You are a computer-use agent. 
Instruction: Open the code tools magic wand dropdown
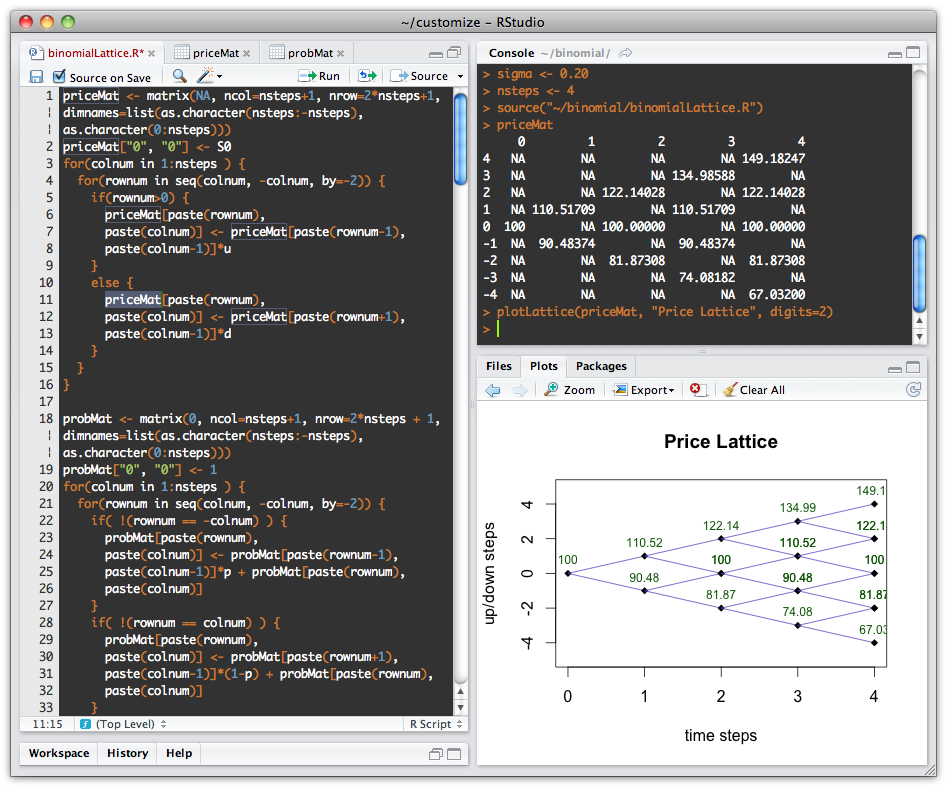pos(209,76)
